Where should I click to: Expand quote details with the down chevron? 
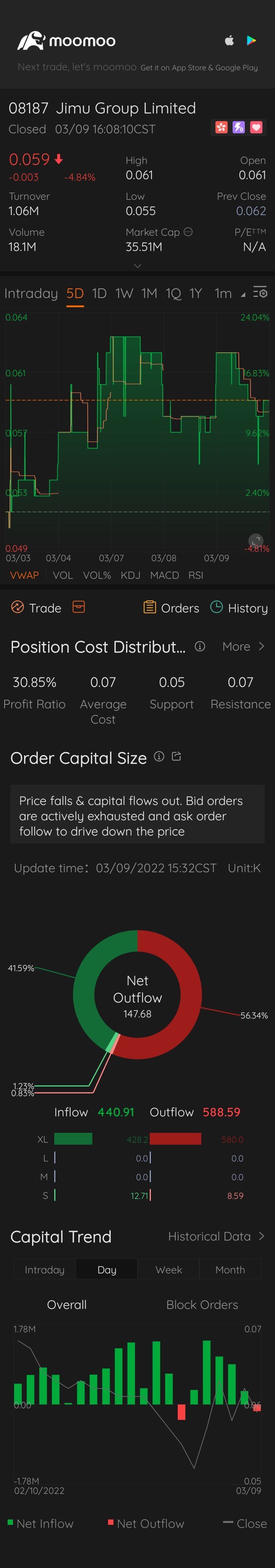(137, 266)
